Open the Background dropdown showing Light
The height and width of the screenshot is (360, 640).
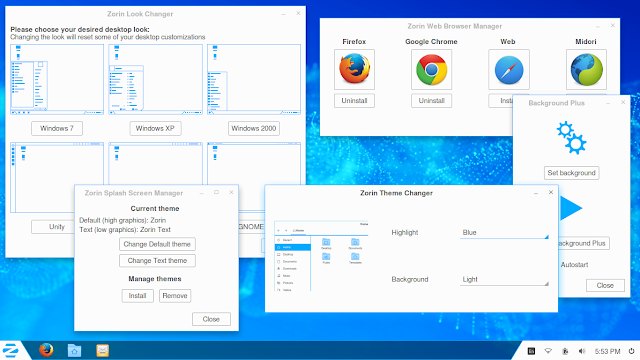[x=504, y=280]
